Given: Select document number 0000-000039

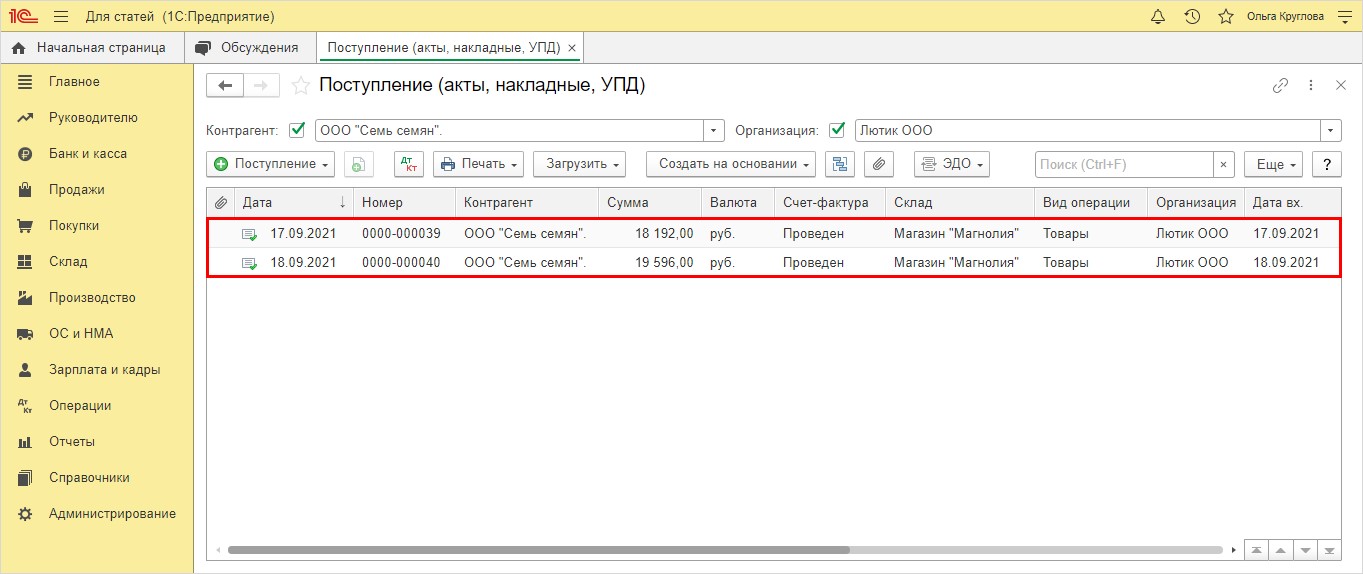Looking at the screenshot, I should (x=401, y=234).
